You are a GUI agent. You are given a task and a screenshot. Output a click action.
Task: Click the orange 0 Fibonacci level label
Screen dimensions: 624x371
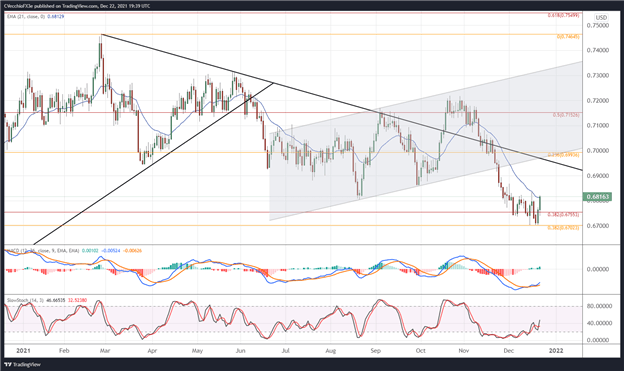tap(568, 37)
